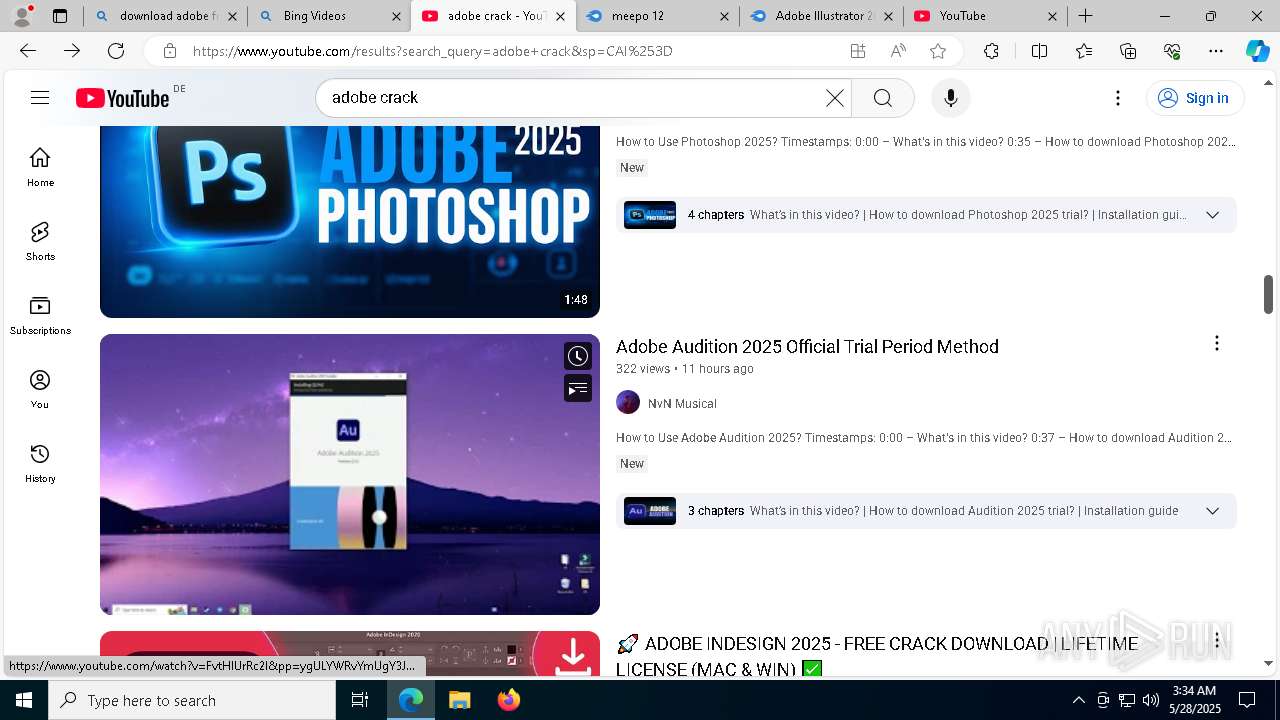Switch to download adobe tab
1280x720 pixels.
(165, 16)
